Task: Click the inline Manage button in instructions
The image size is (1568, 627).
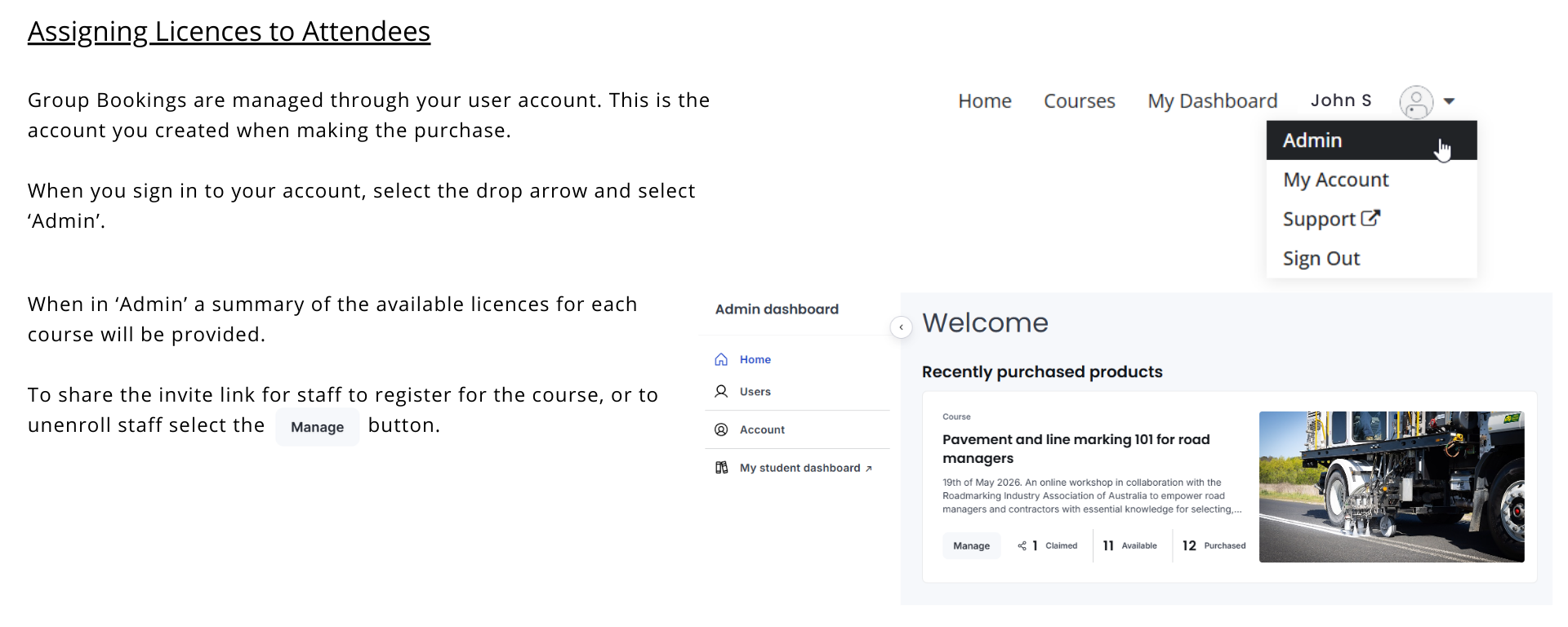Action: (317, 427)
